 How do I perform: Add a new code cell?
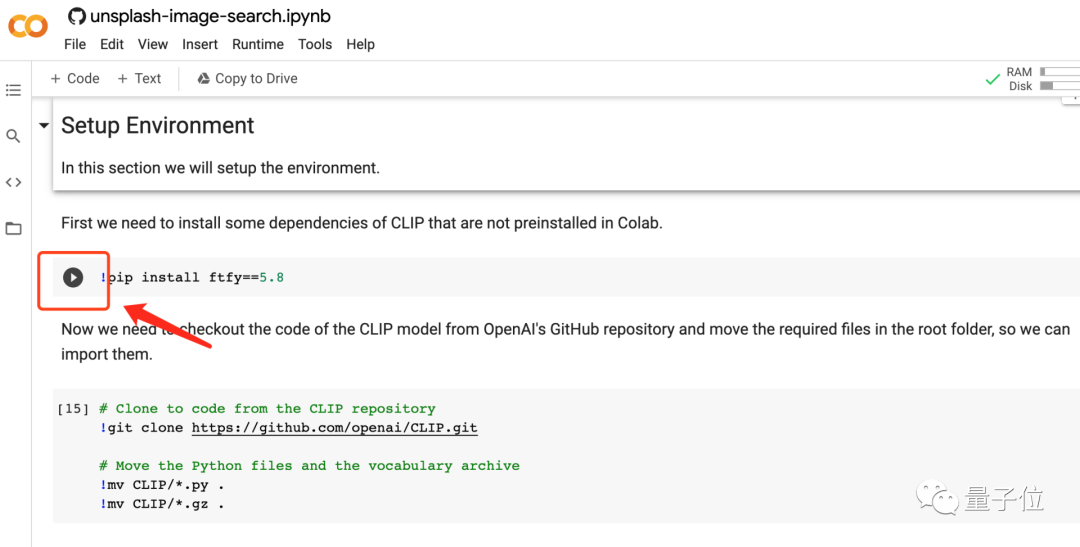[75, 78]
